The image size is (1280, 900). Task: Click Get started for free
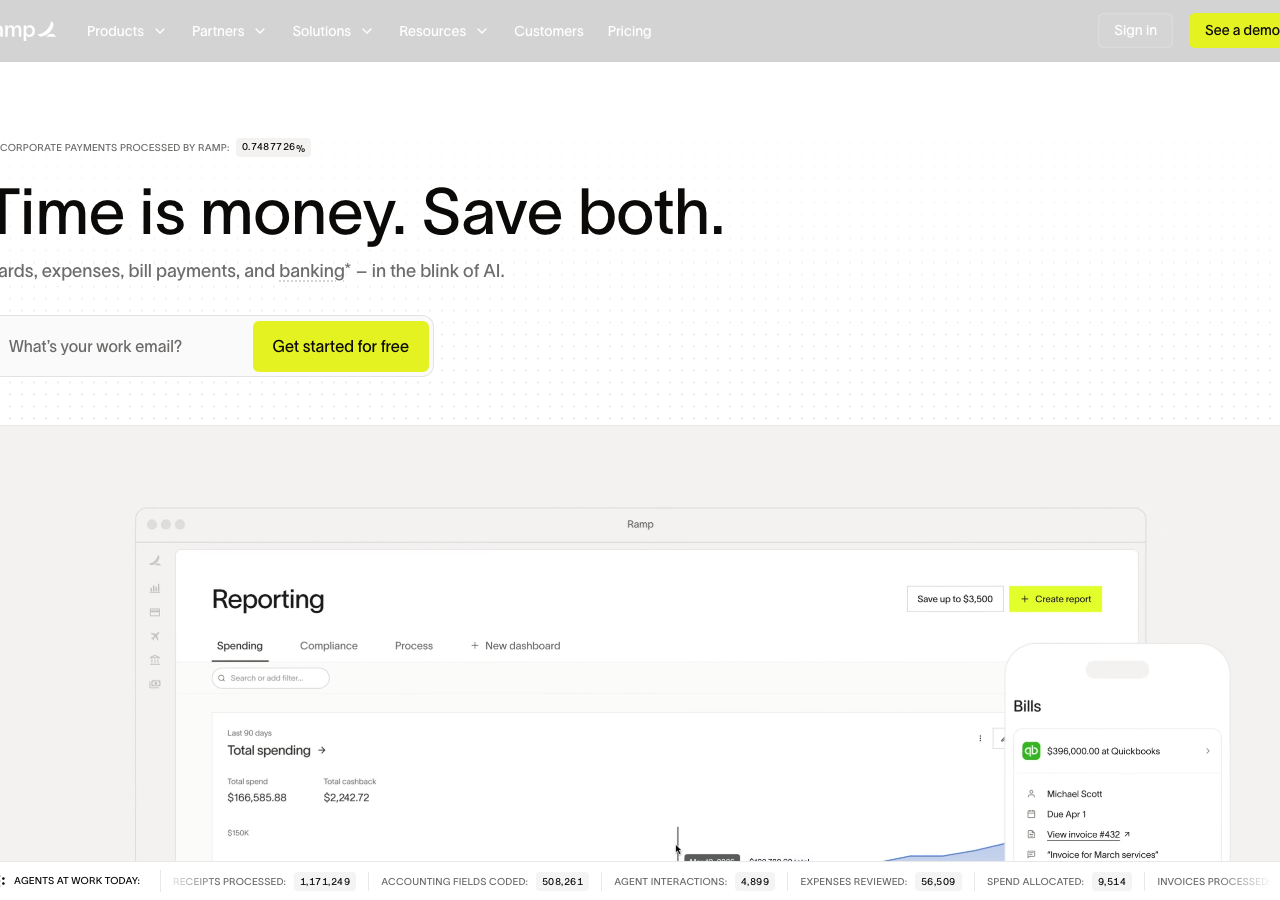(341, 346)
